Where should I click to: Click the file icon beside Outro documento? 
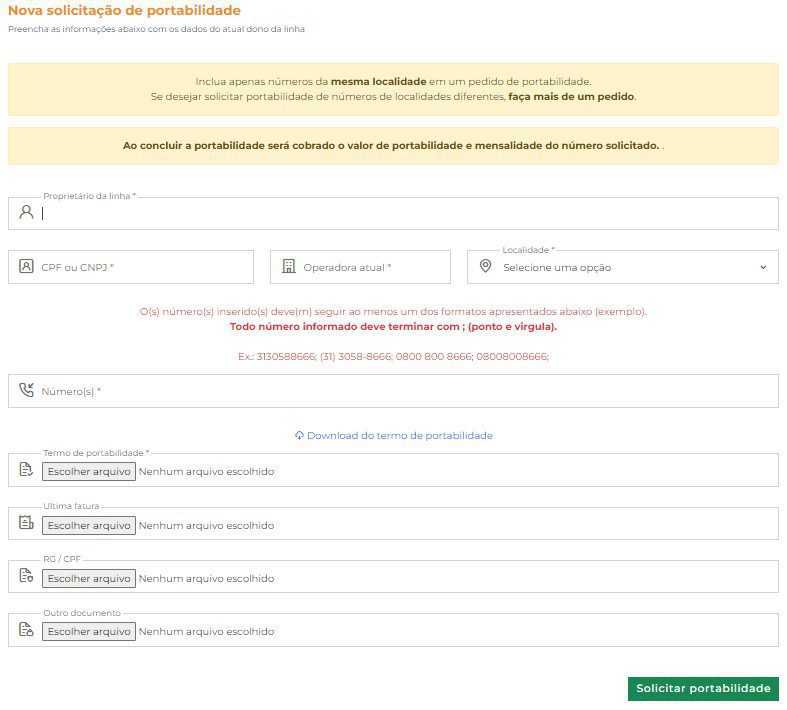tap(26, 630)
